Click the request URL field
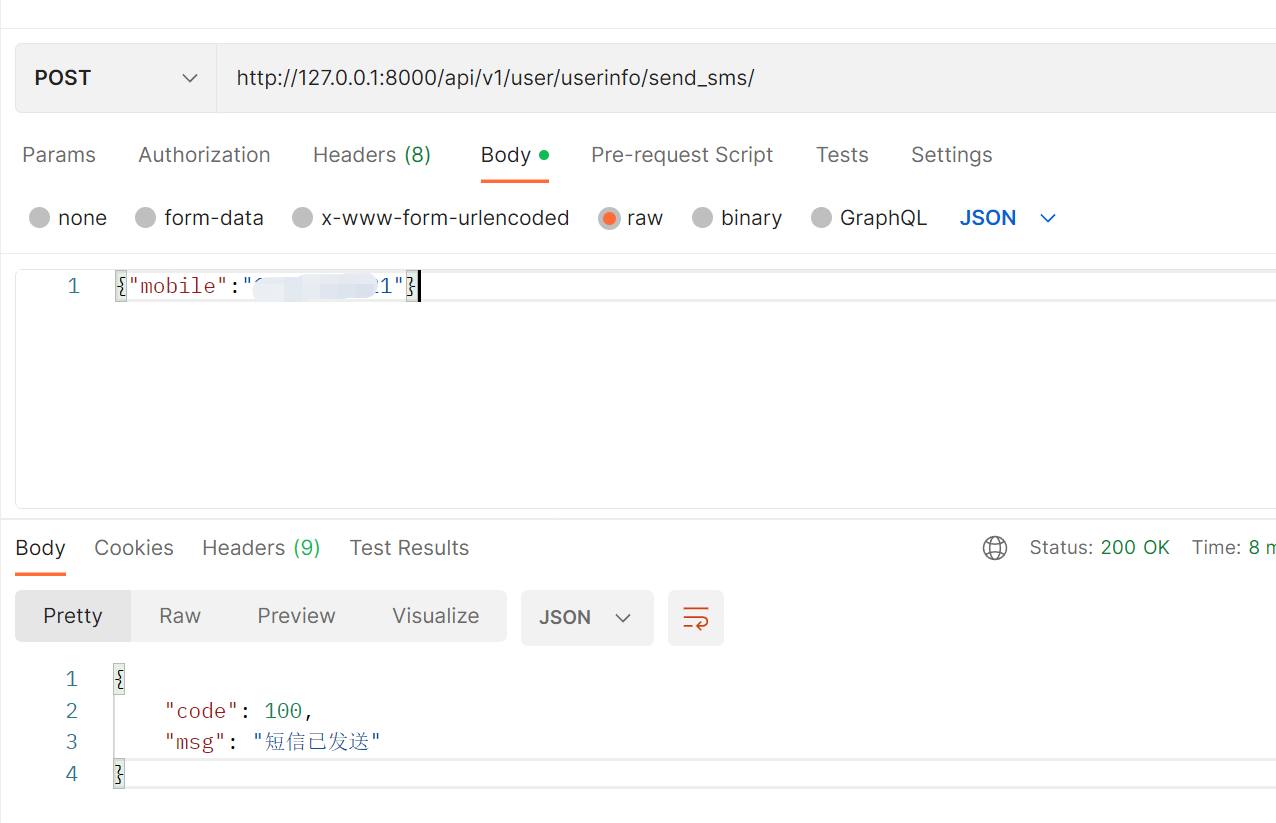The width and height of the screenshot is (1276, 823). 746,78
